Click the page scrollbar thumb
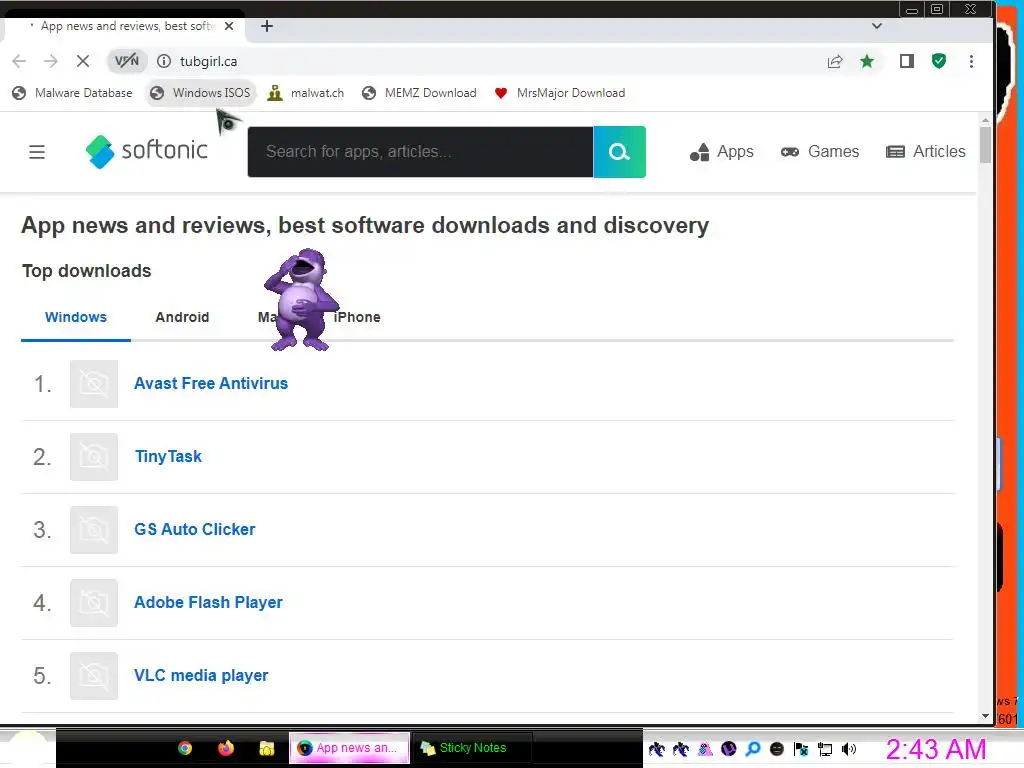This screenshot has height=768, width=1024. coord(985,146)
